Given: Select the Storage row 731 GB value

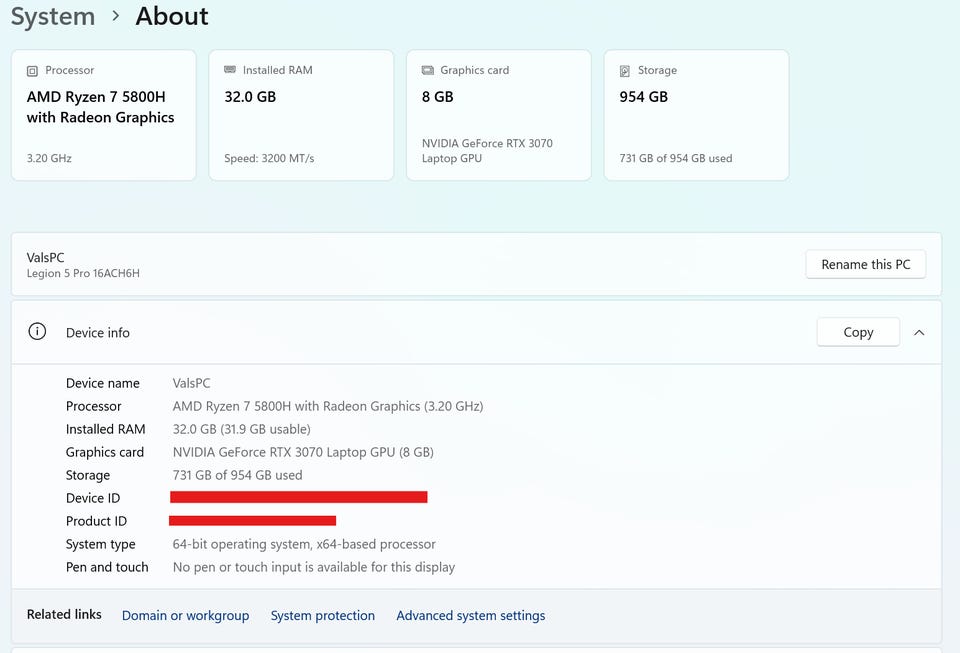Looking at the screenshot, I should click(238, 475).
